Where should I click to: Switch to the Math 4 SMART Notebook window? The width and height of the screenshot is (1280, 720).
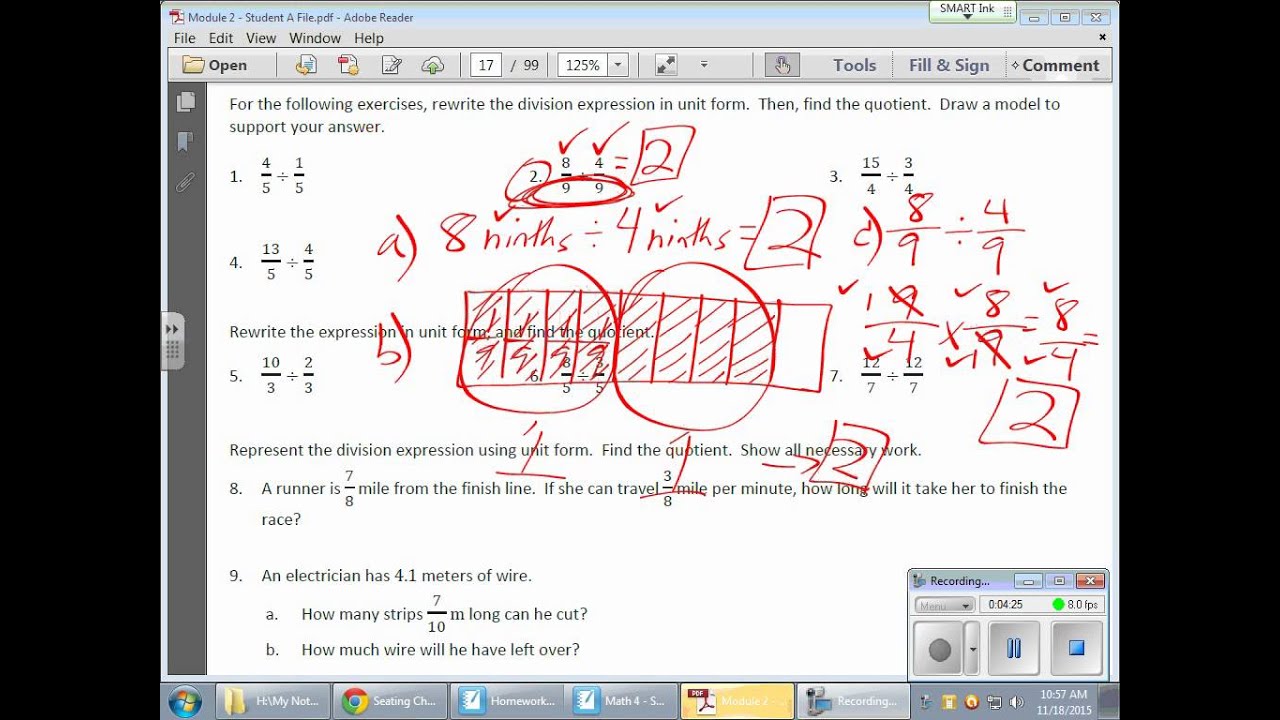click(x=622, y=701)
